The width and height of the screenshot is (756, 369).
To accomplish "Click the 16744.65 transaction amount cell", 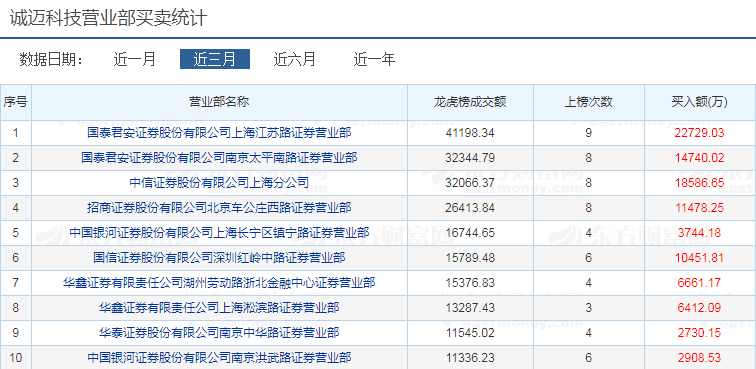I will [470, 233].
